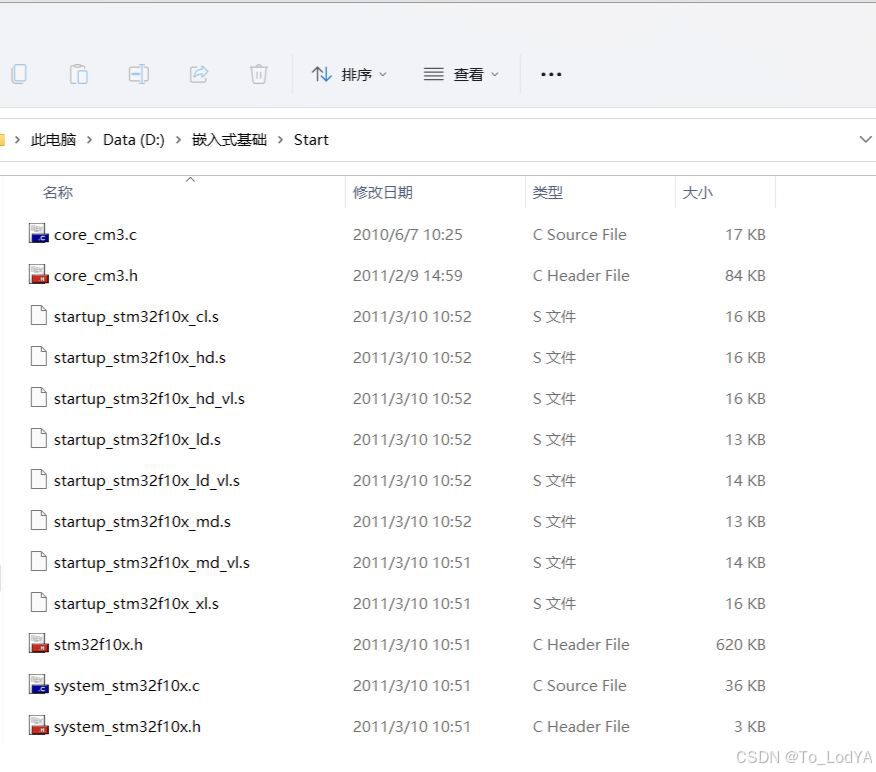Select file name stm32f10x.h
876x772 pixels.
[x=98, y=645]
